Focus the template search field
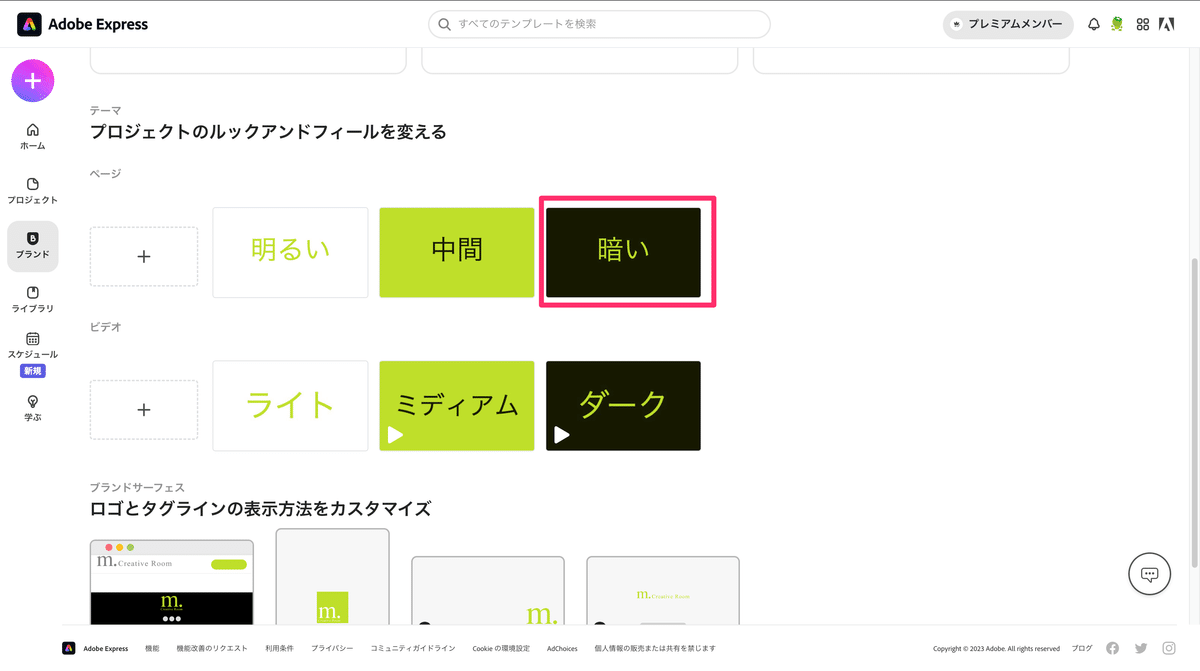 (599, 24)
